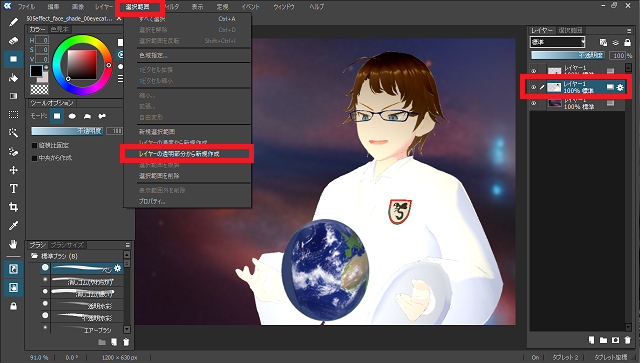This screenshot has width=640, height=363.
Task: Select the ellipse mode button in tool options
Action: (72, 116)
